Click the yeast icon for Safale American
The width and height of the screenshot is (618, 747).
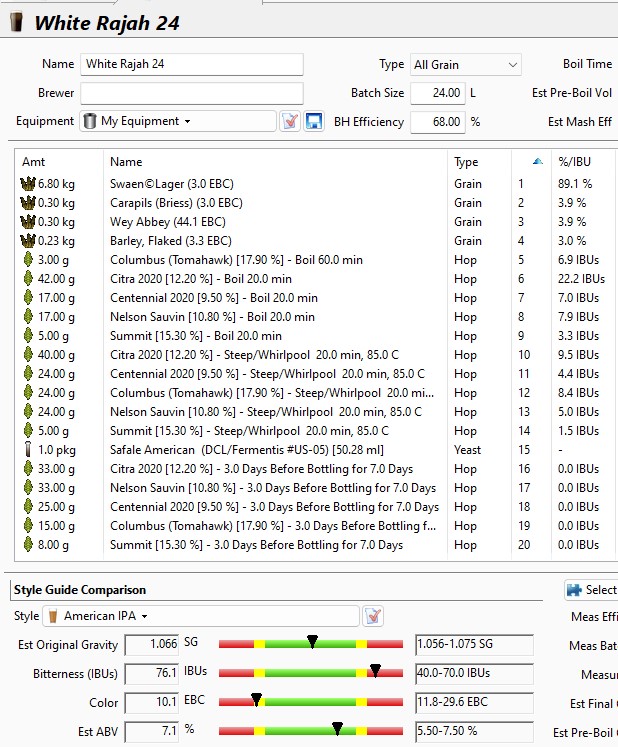pos(27,450)
